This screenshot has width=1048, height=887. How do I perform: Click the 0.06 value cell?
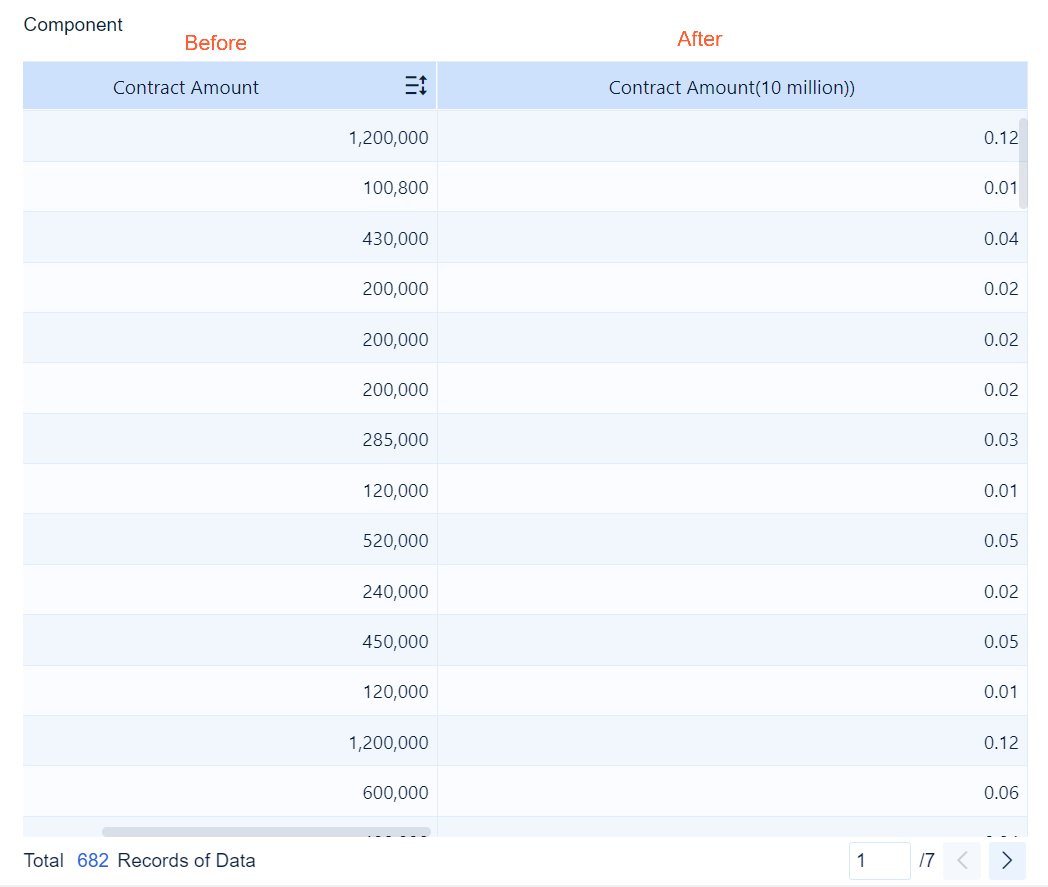point(1000,792)
